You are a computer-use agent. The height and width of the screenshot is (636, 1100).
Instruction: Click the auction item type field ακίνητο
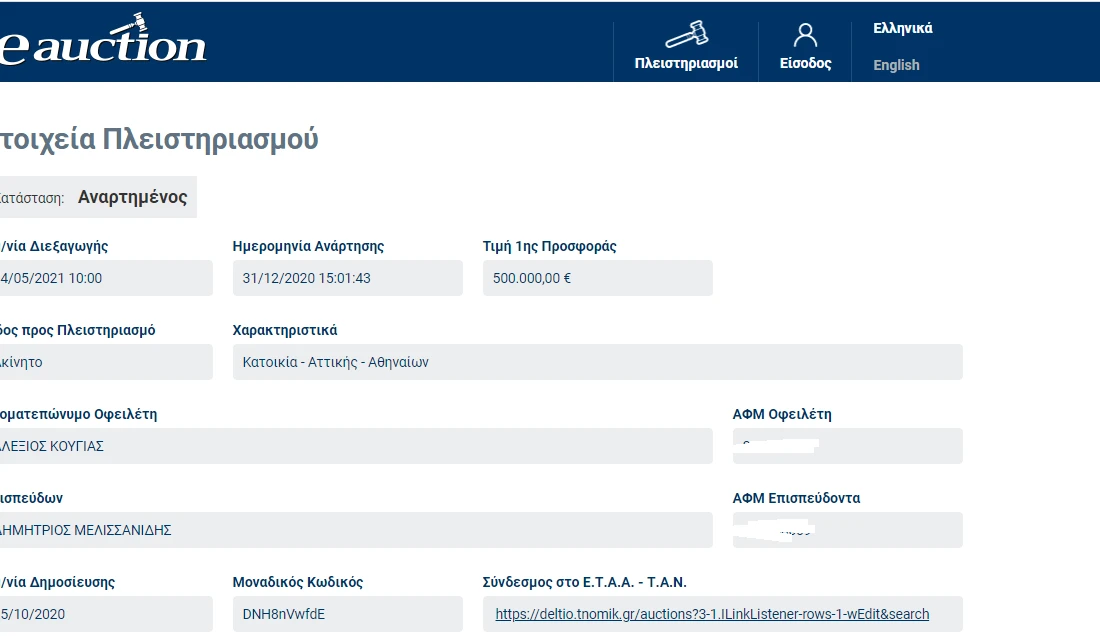click(x=105, y=362)
